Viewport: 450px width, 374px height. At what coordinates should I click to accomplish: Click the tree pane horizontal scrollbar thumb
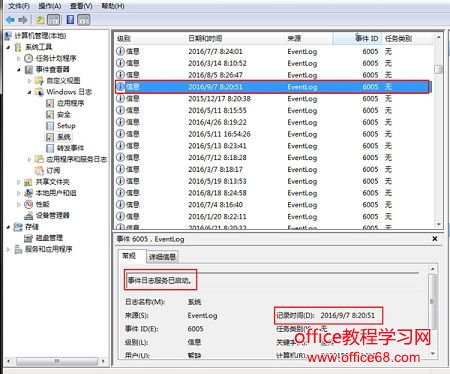pyautogui.click(x=57, y=361)
